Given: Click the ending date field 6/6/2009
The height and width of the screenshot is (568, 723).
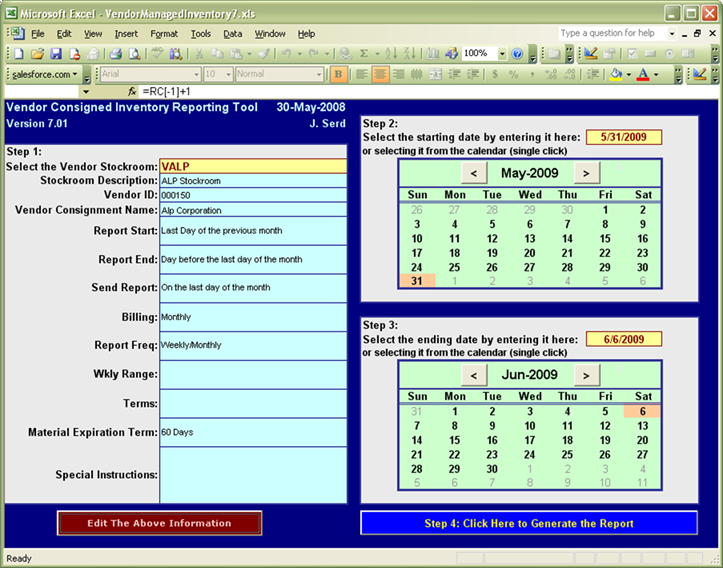Looking at the screenshot, I should (624, 339).
